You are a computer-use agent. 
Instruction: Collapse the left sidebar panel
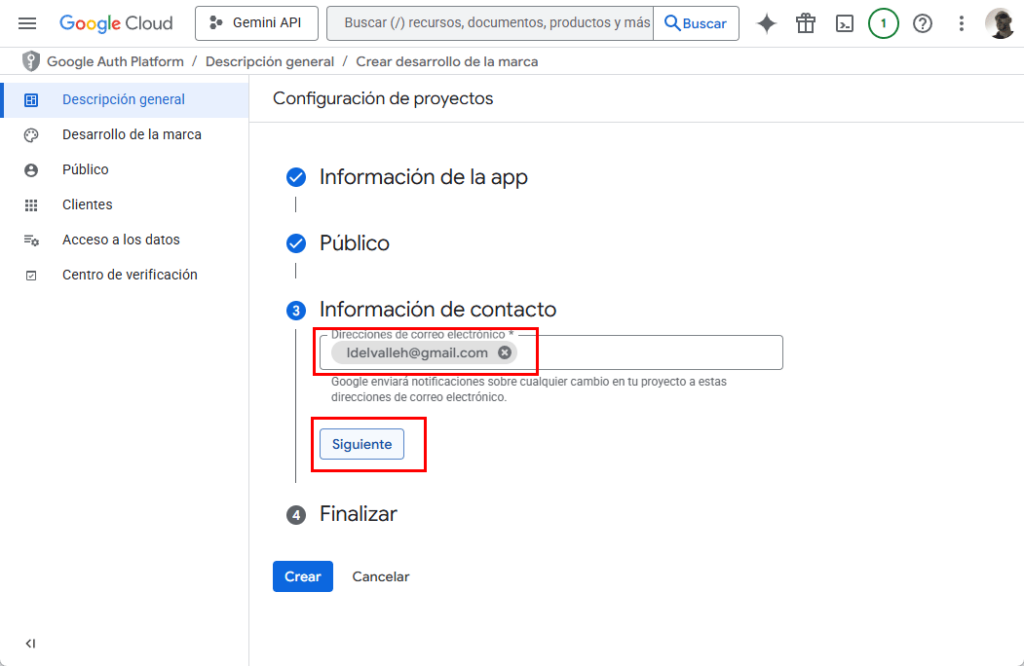tap(30, 644)
